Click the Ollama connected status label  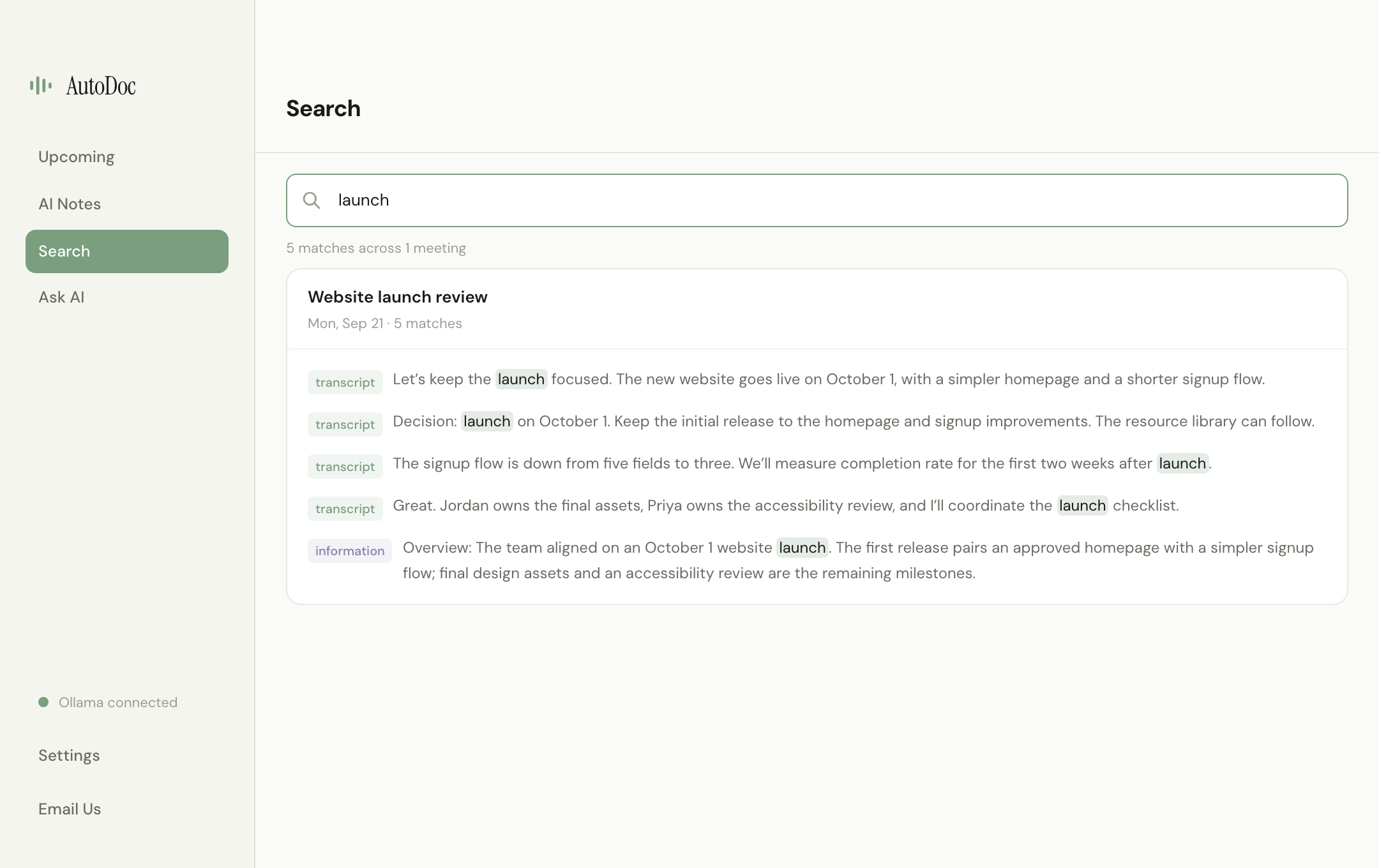[118, 702]
